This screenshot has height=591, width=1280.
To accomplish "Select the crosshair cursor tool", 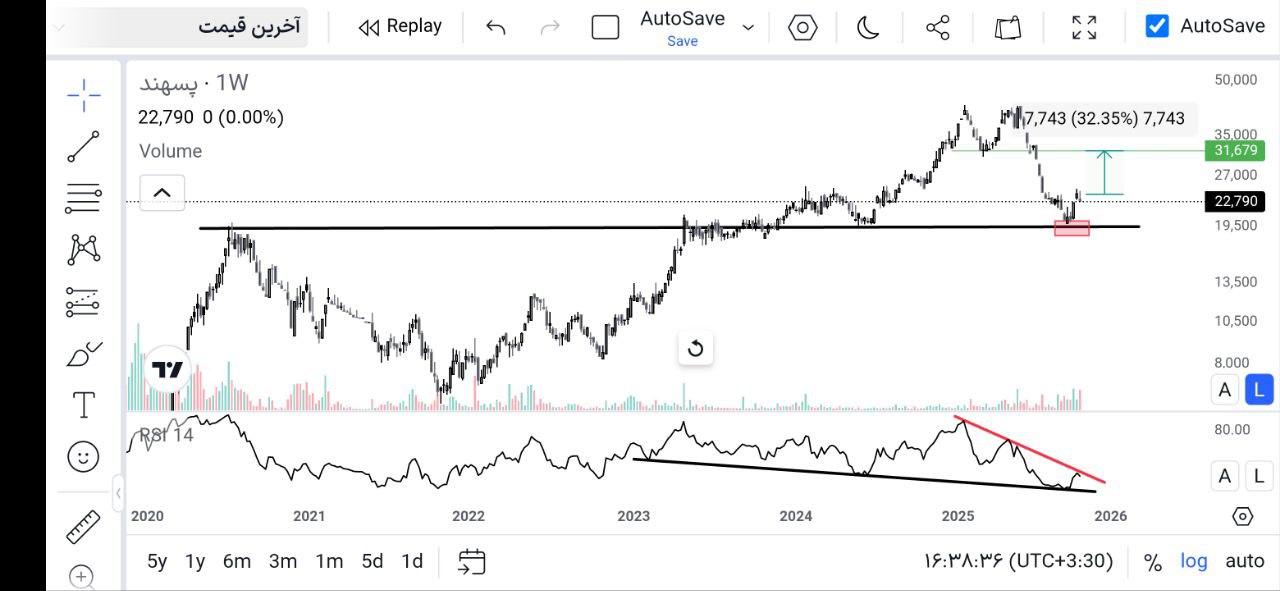I will click(x=83, y=95).
